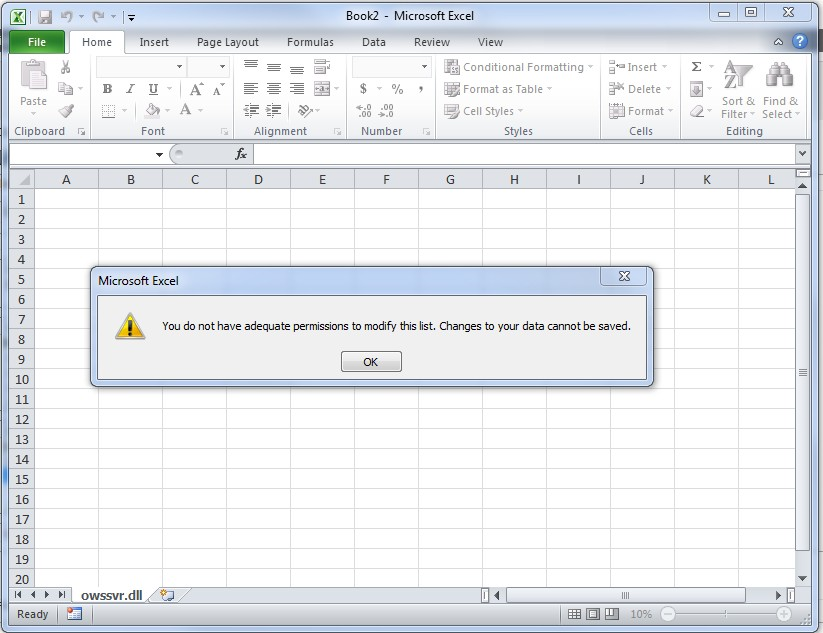This screenshot has width=823, height=633.
Task: Toggle Center alignment
Action: tap(274, 89)
